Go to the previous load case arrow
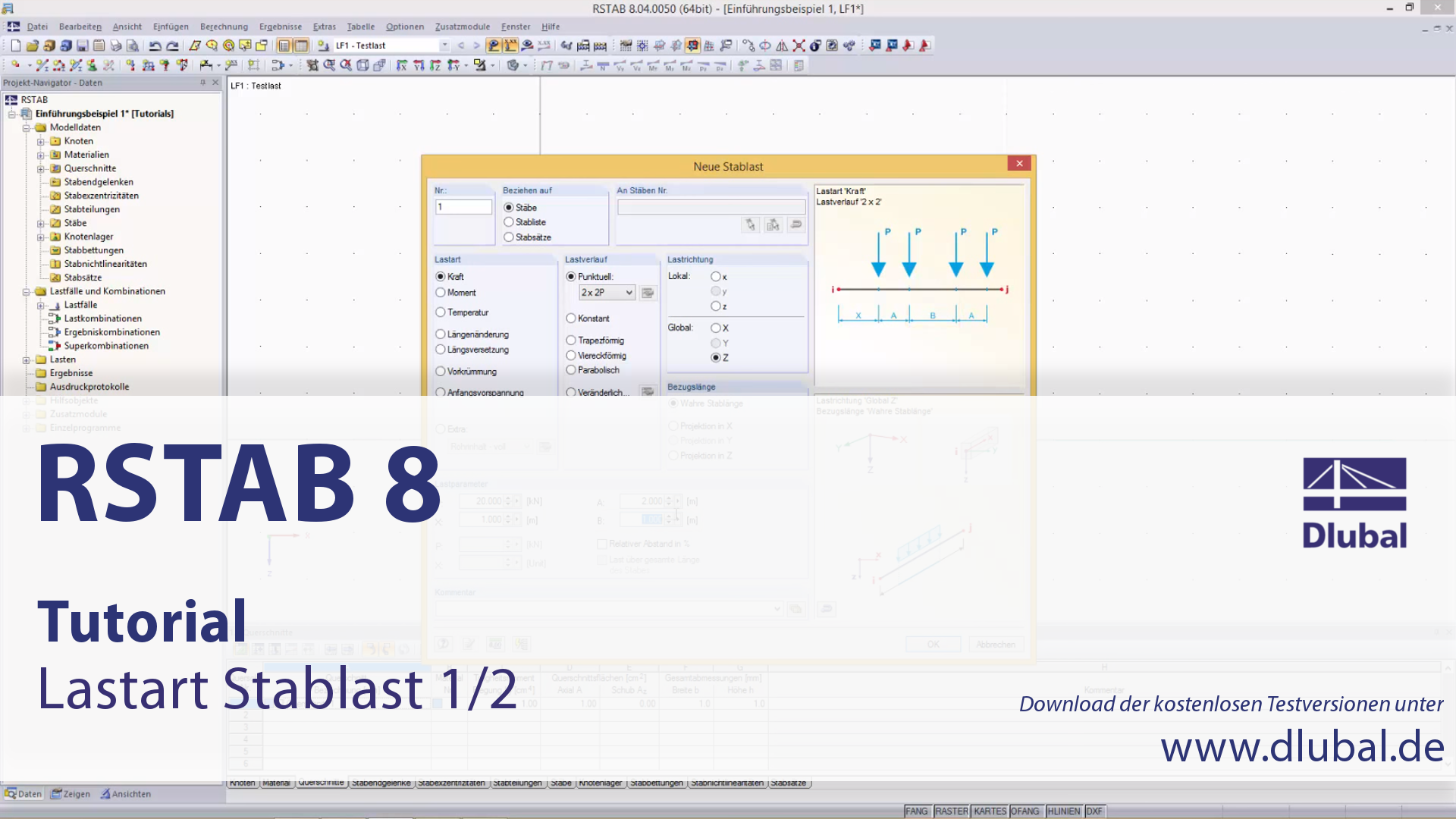The image size is (1456, 819). click(x=461, y=45)
